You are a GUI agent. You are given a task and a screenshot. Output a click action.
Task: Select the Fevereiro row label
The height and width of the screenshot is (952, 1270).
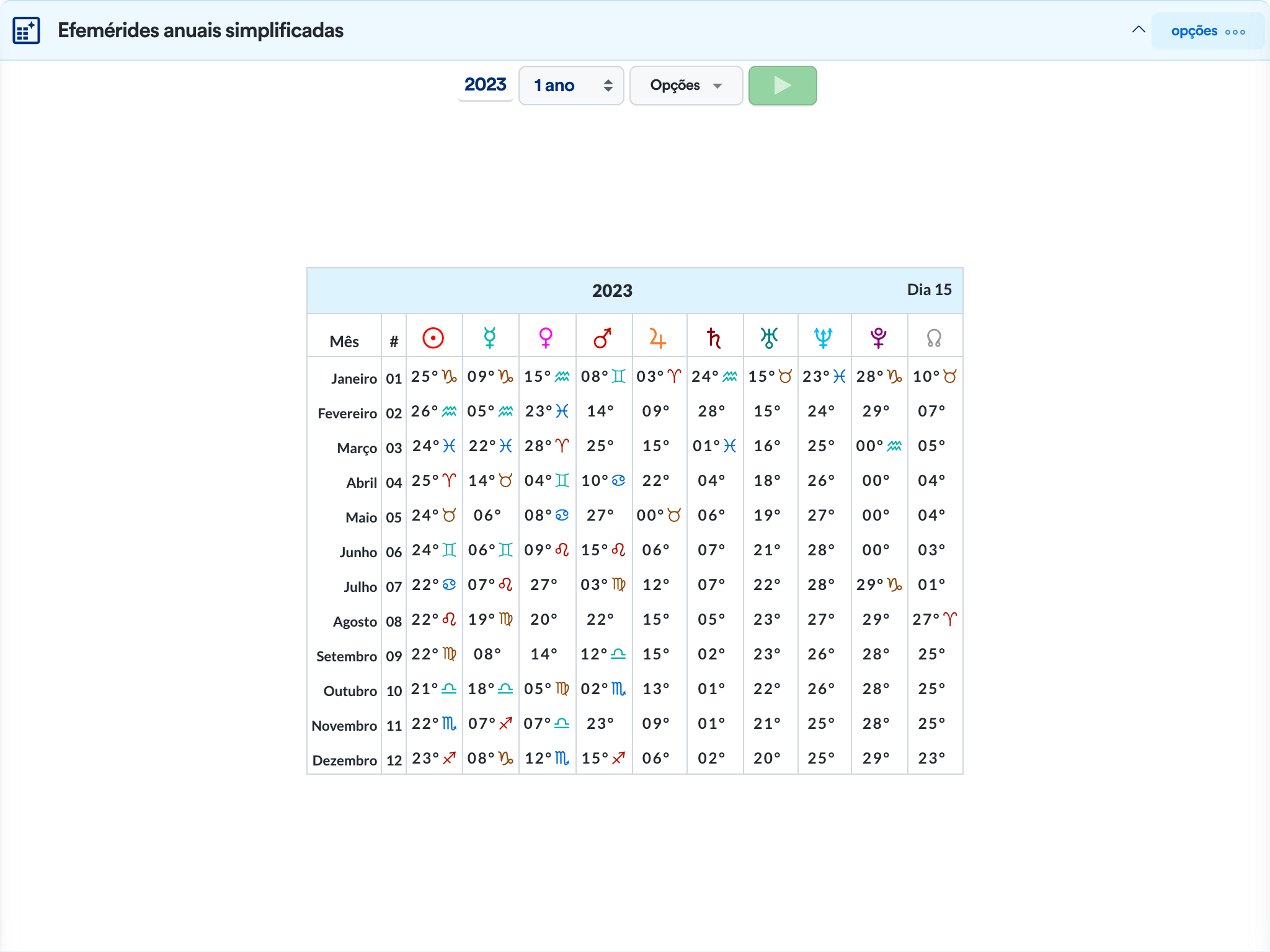[x=347, y=413]
